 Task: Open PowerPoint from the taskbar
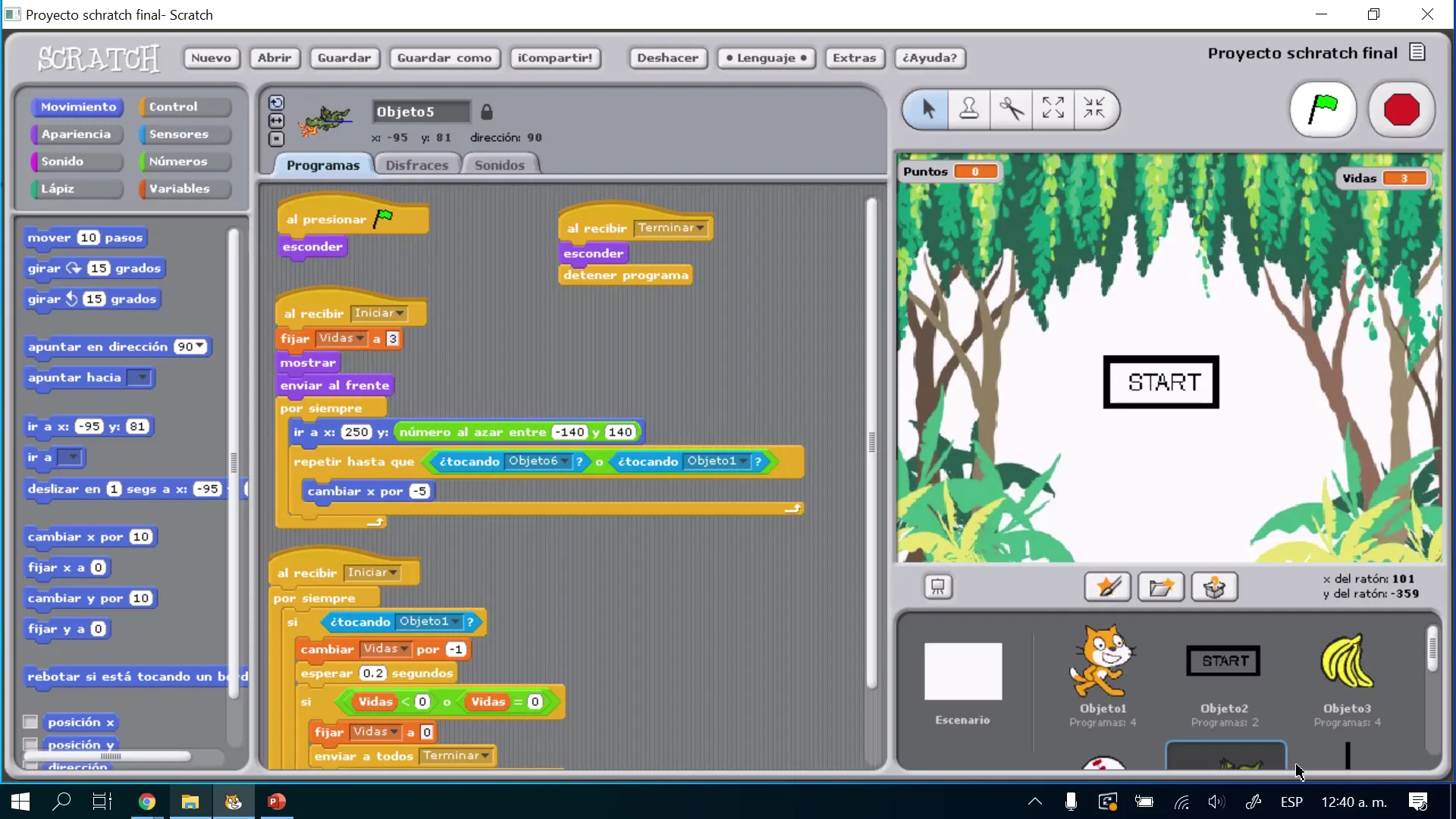pos(277,802)
